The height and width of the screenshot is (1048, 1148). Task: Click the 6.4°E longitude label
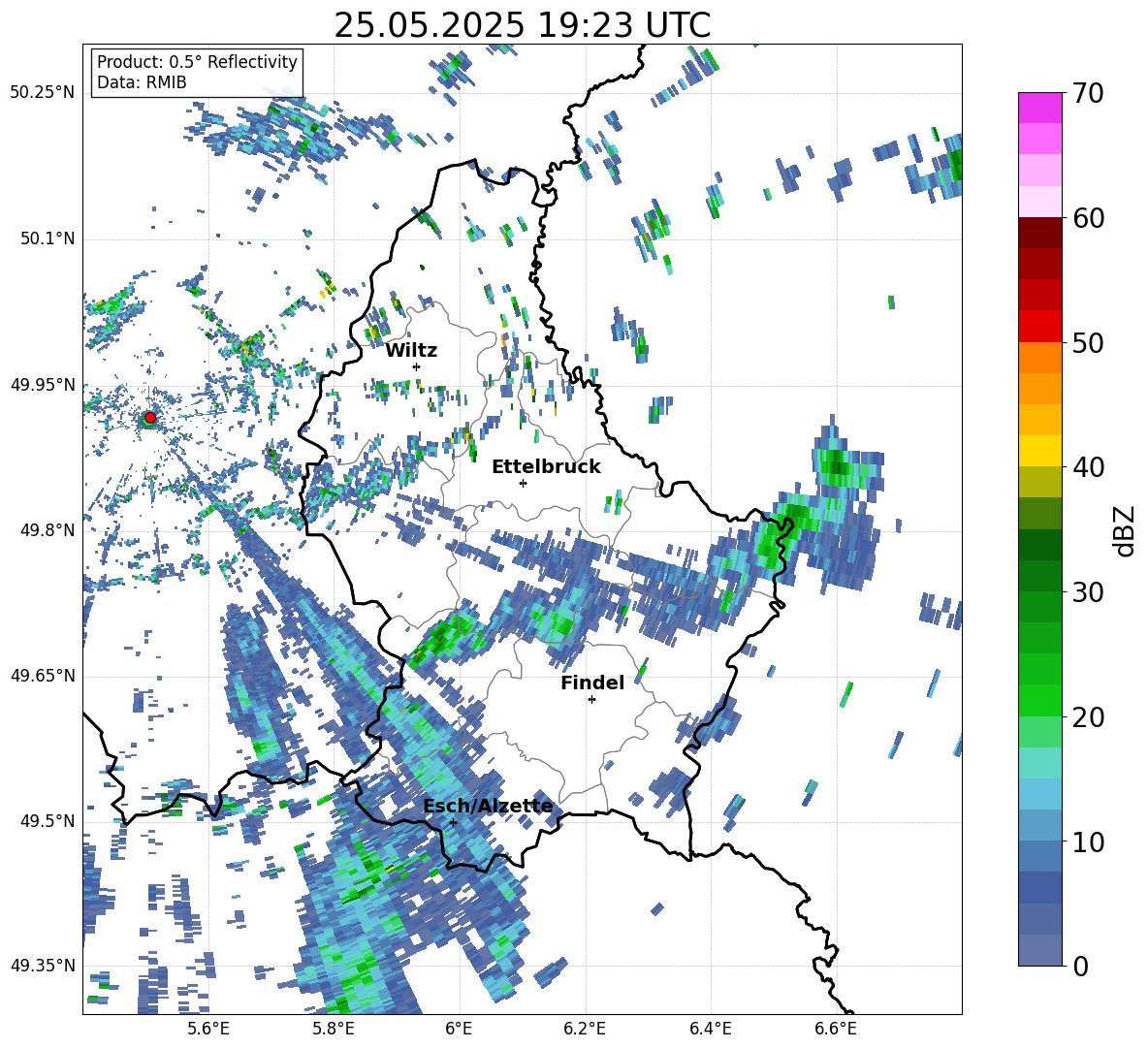coord(710,1029)
